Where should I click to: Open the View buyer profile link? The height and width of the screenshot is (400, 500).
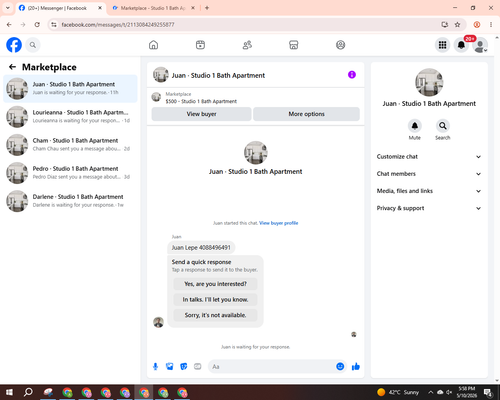tap(279, 223)
